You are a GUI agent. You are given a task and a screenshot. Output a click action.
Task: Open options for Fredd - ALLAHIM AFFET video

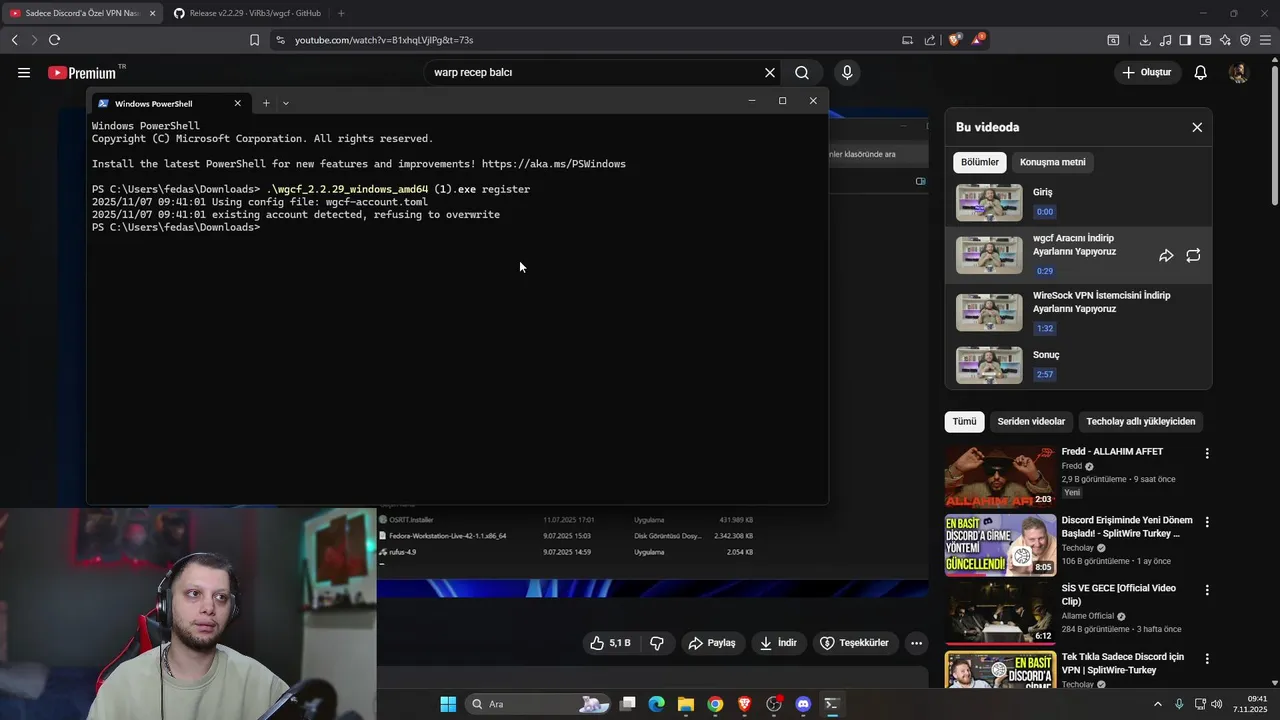1207,453
